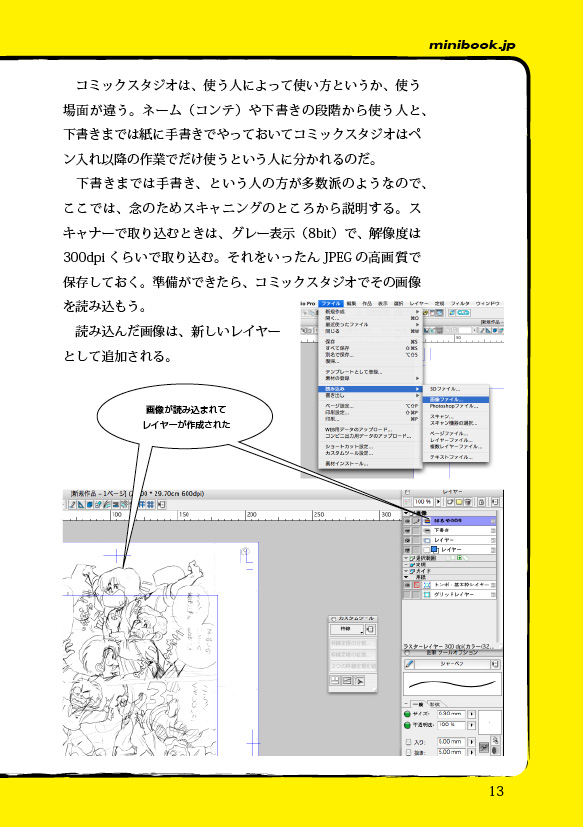Click the サイズ value field showing 0.30 mm
This screenshot has height=827, width=583.
point(451,714)
